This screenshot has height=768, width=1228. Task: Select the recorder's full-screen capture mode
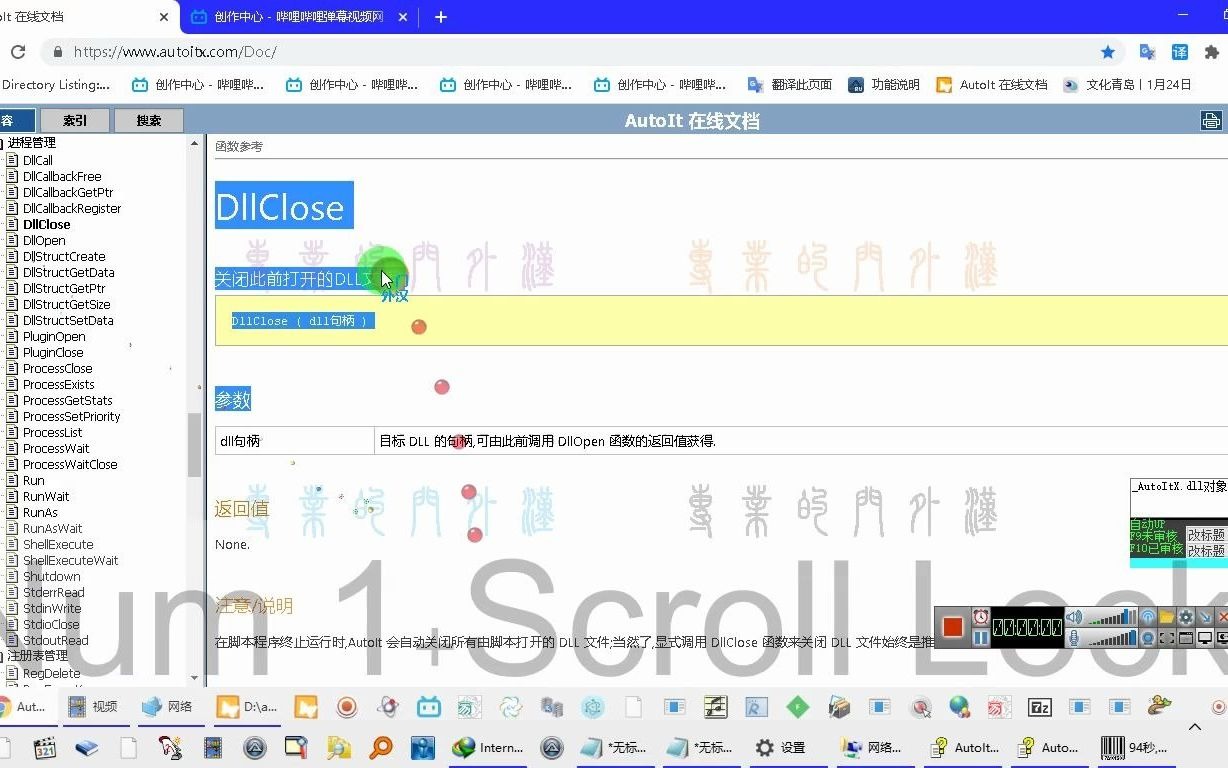tap(1205, 638)
